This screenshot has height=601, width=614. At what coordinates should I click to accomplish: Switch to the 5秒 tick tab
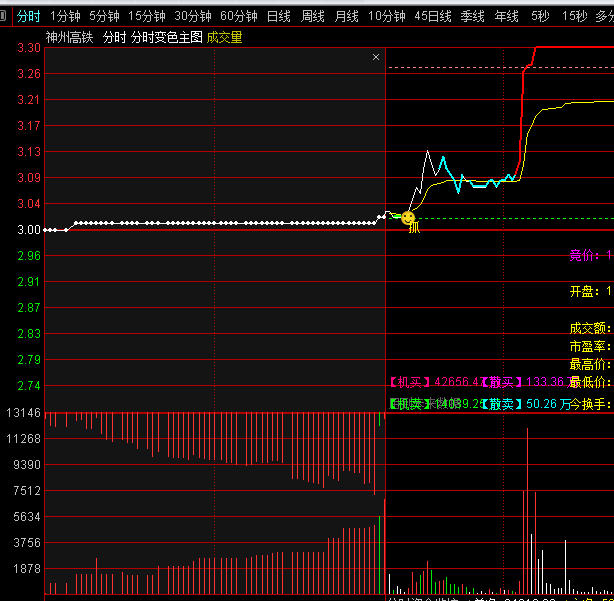click(540, 16)
